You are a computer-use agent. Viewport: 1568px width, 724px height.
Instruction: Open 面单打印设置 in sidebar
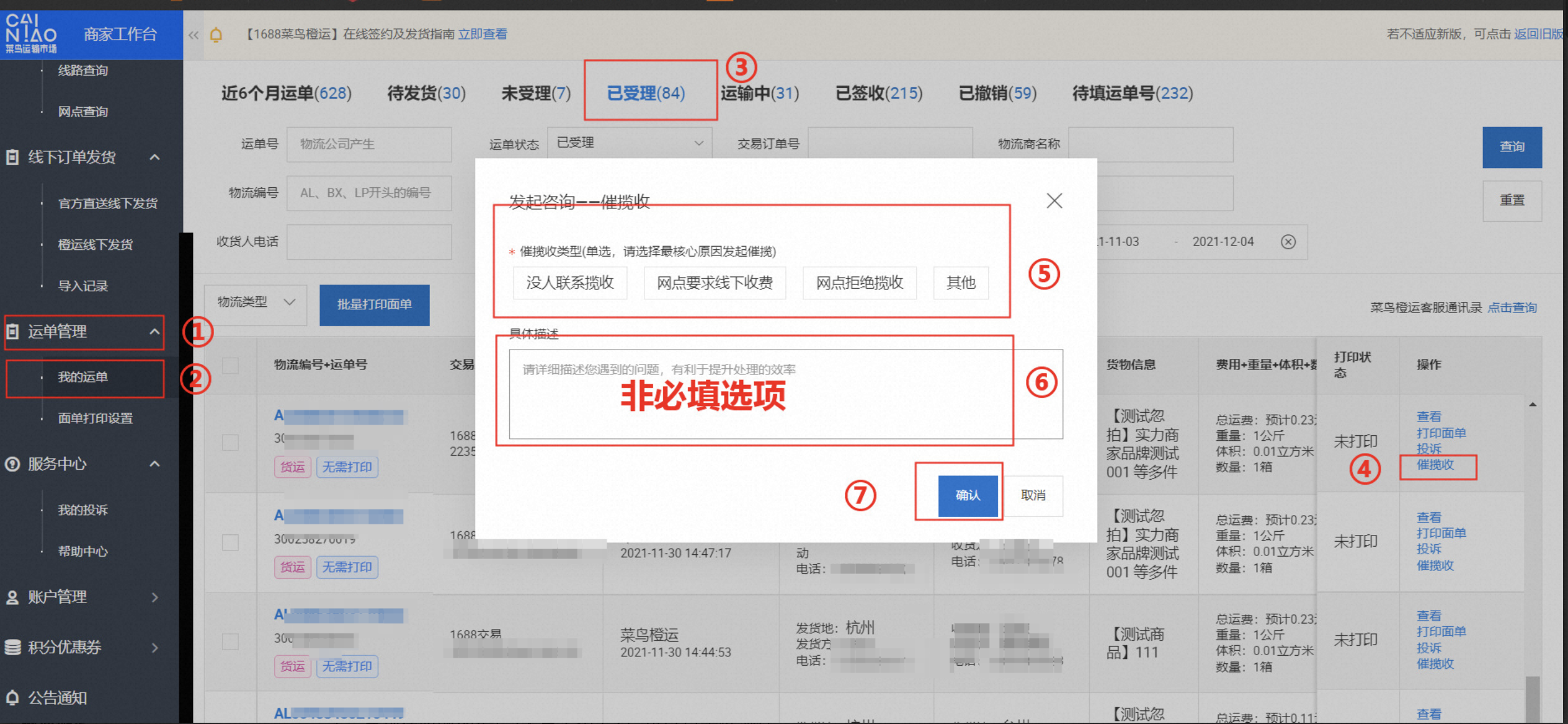click(x=95, y=419)
